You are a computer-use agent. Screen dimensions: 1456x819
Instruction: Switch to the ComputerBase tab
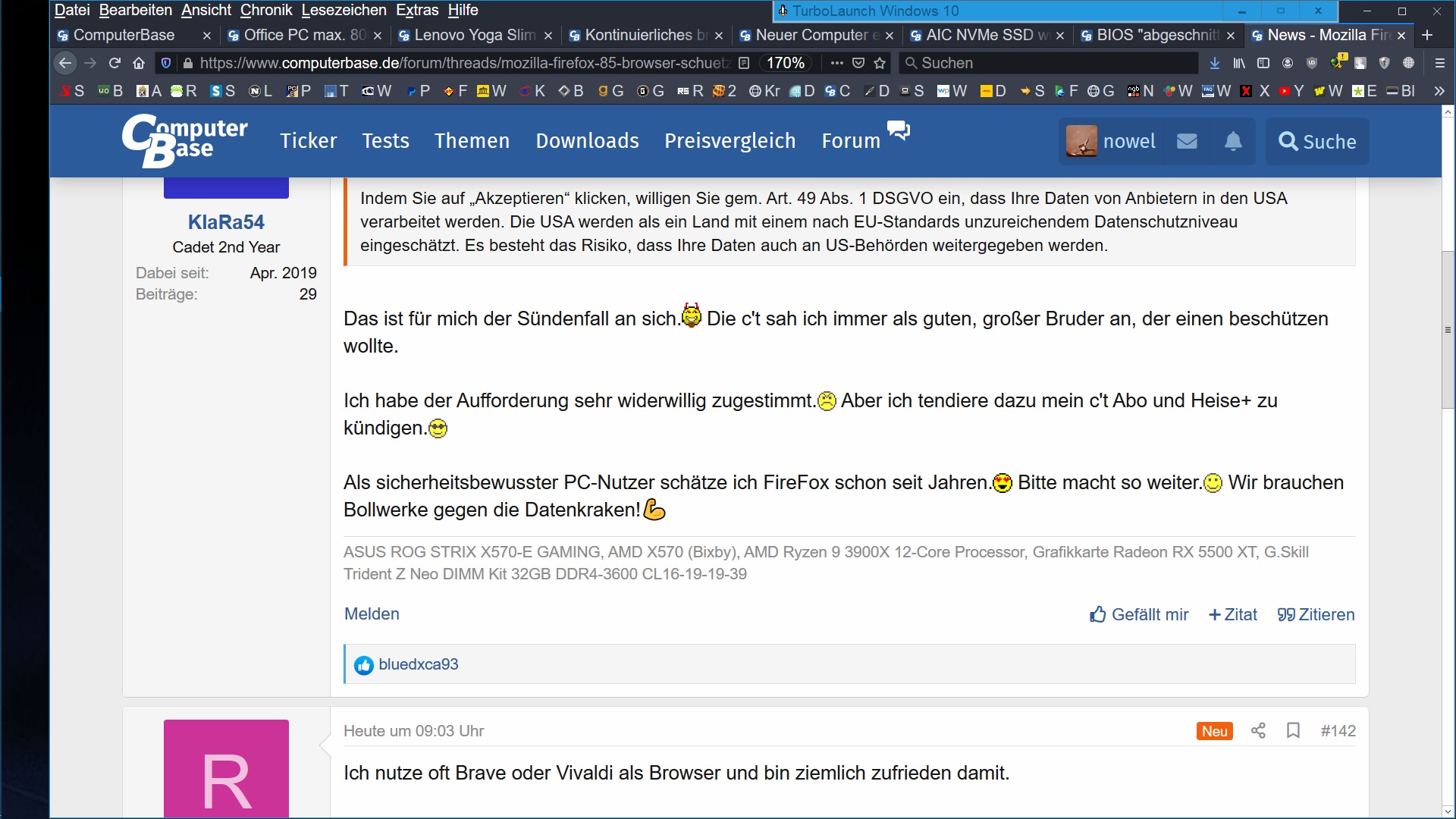click(x=125, y=35)
